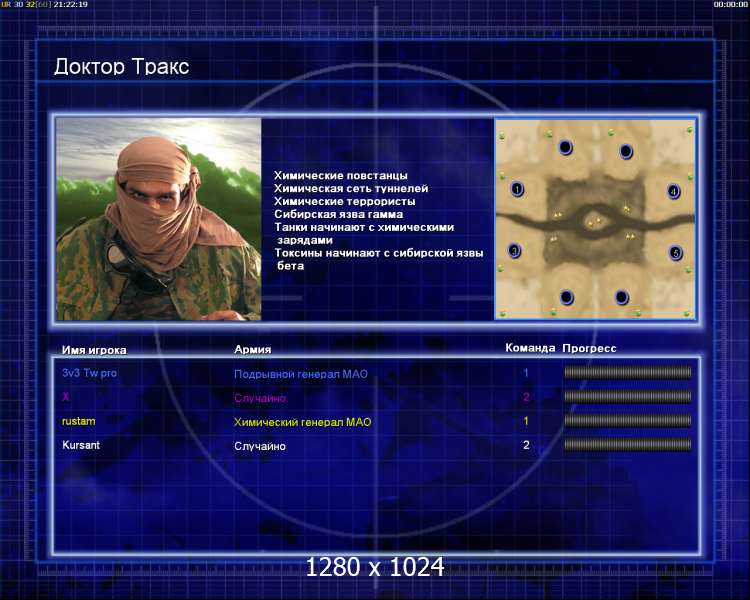This screenshot has height=600, width=750.
Task: Select player name Kursant
Action: coord(81,445)
